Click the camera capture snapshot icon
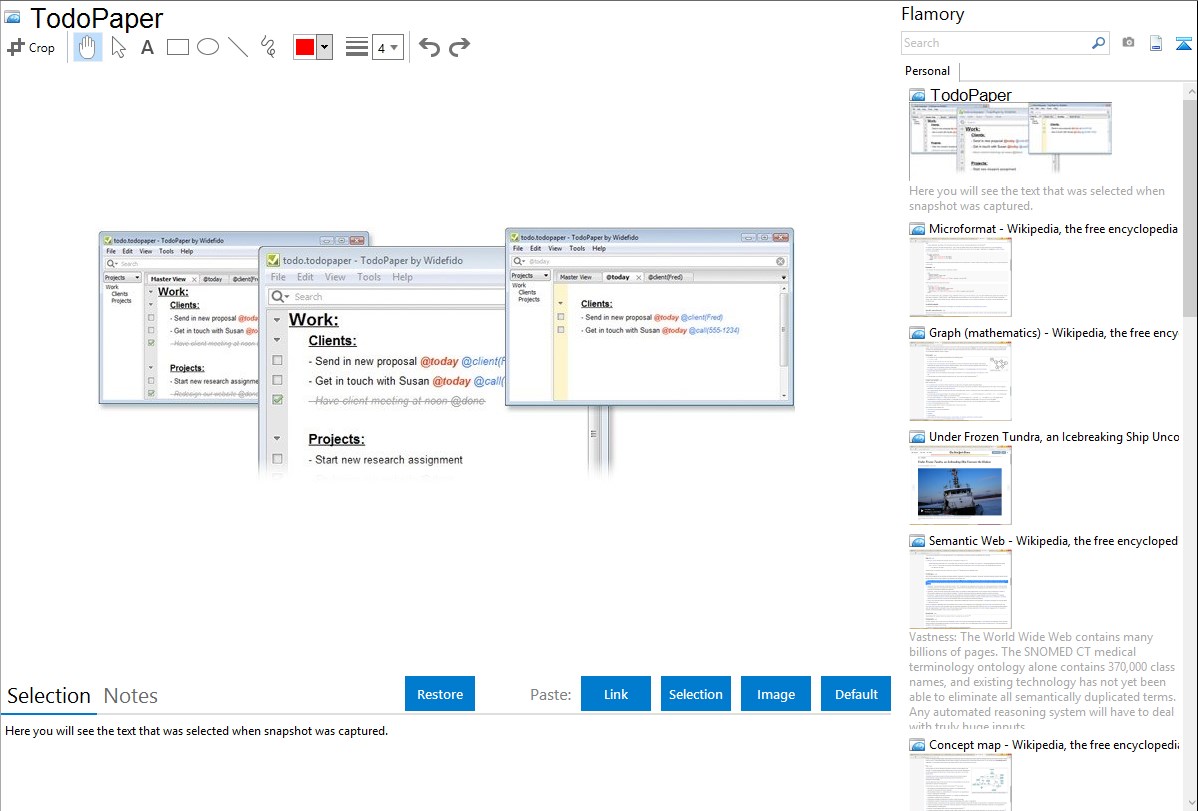Screen dimensions: 1198x811 click(1128, 43)
